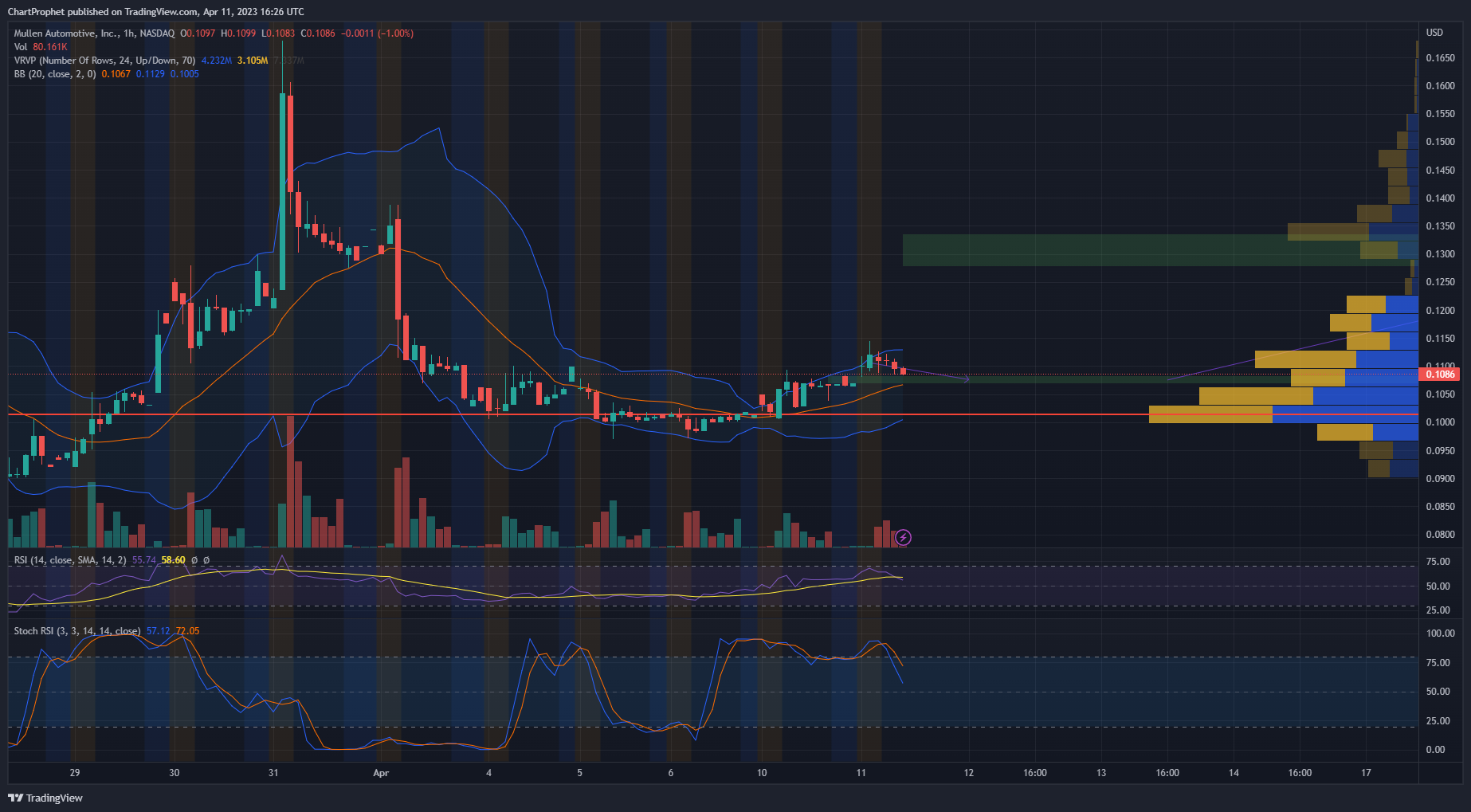Click the date label 30 on time axis
Viewport: 1471px width, 812px height.
175,773
